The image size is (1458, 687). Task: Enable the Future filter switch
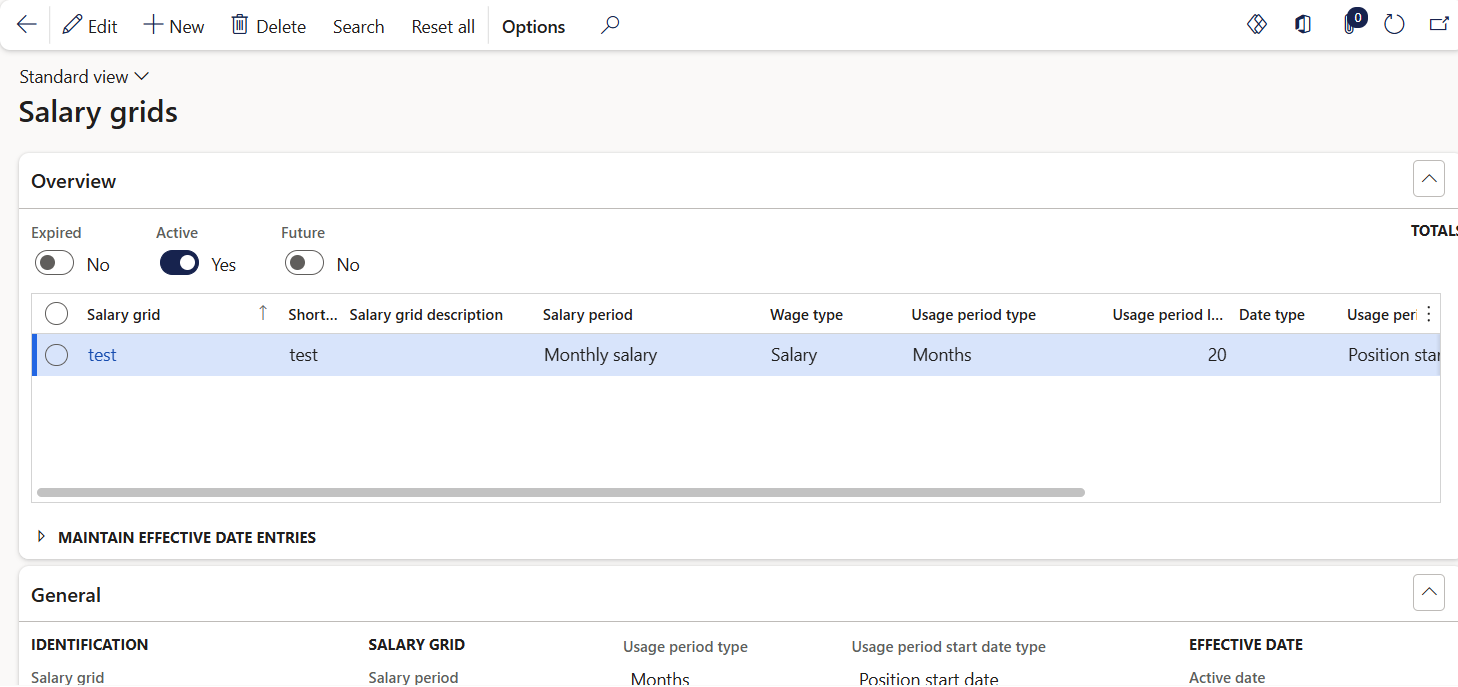(304, 263)
